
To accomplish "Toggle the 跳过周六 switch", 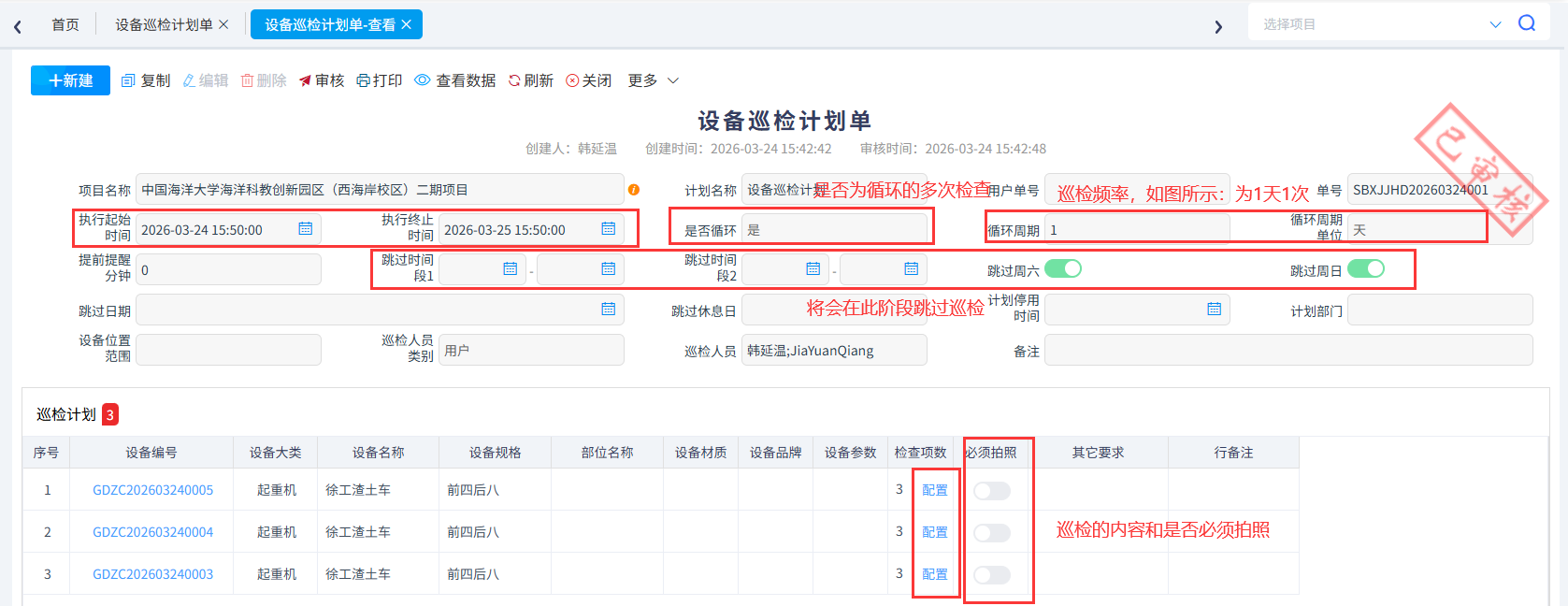I will coord(1063,269).
